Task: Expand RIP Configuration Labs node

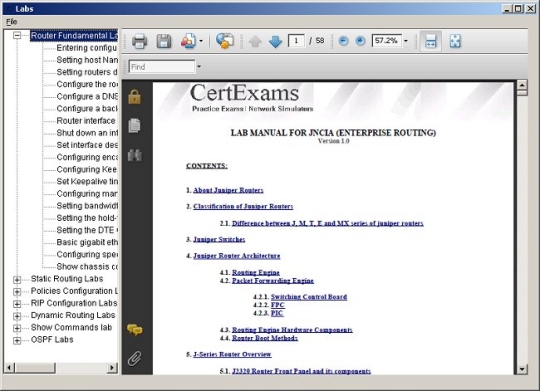Action: (x=17, y=304)
